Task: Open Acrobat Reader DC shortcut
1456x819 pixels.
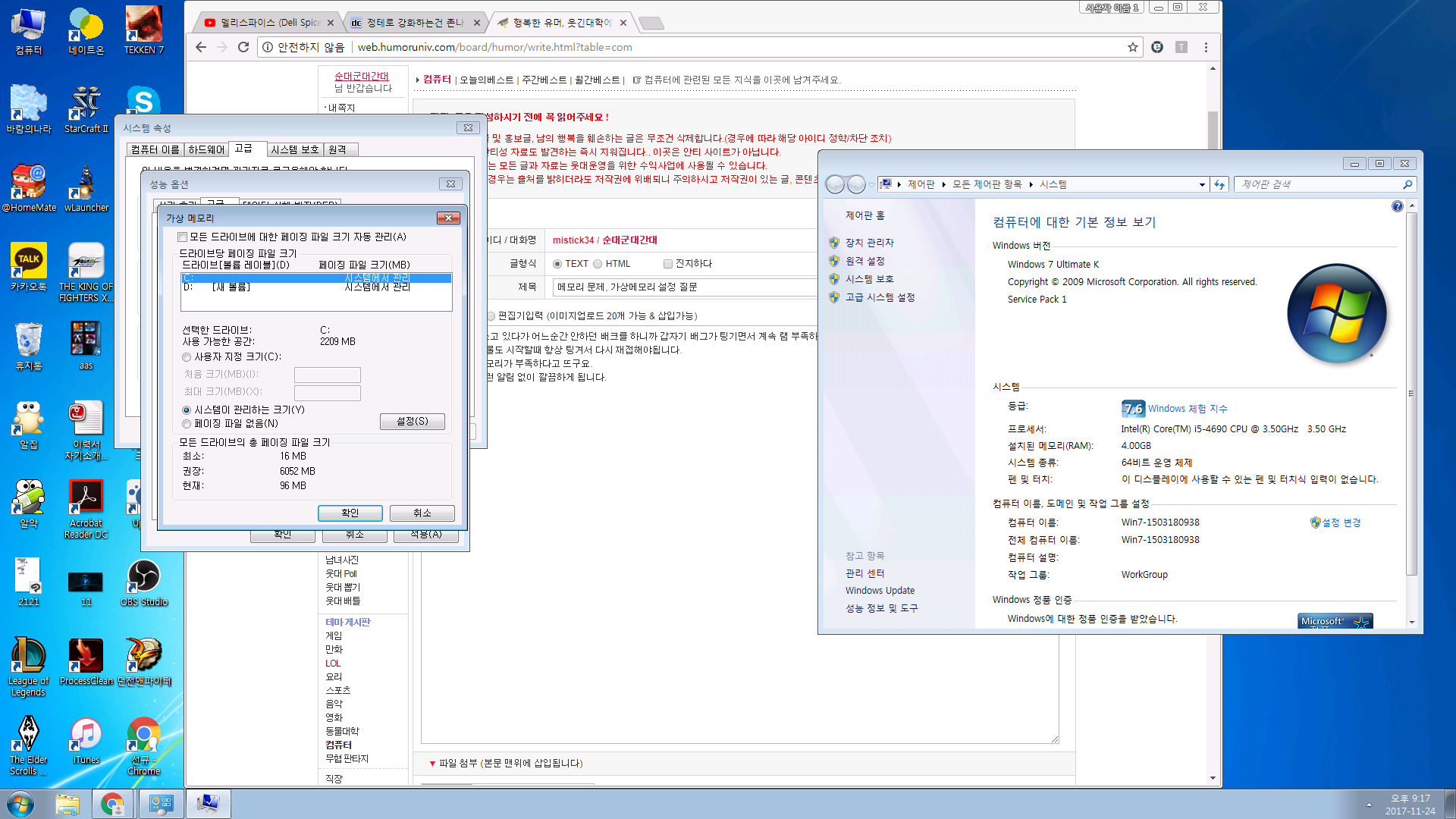Action: 86,508
